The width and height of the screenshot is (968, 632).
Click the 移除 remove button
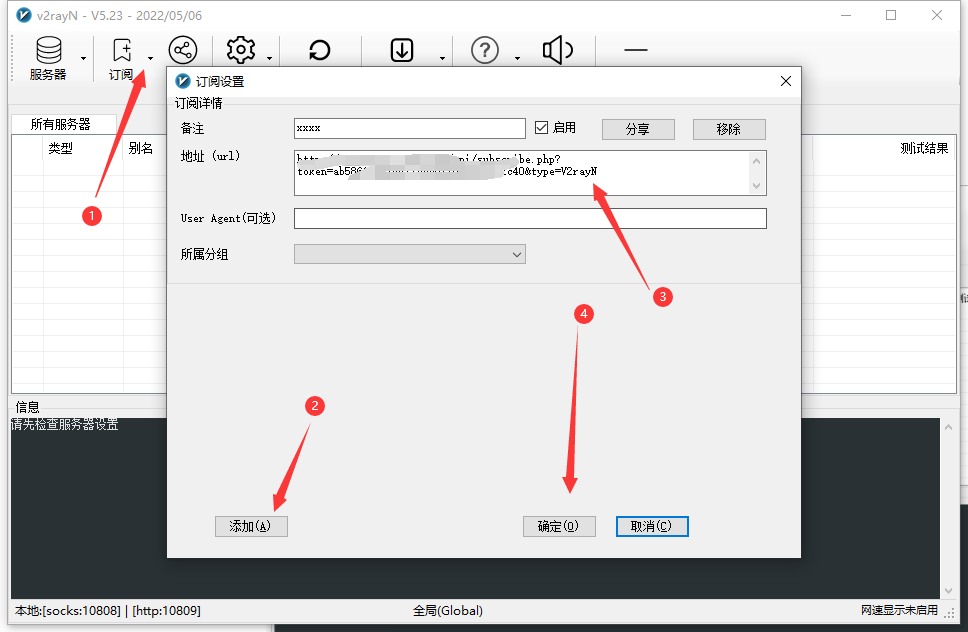click(728, 129)
